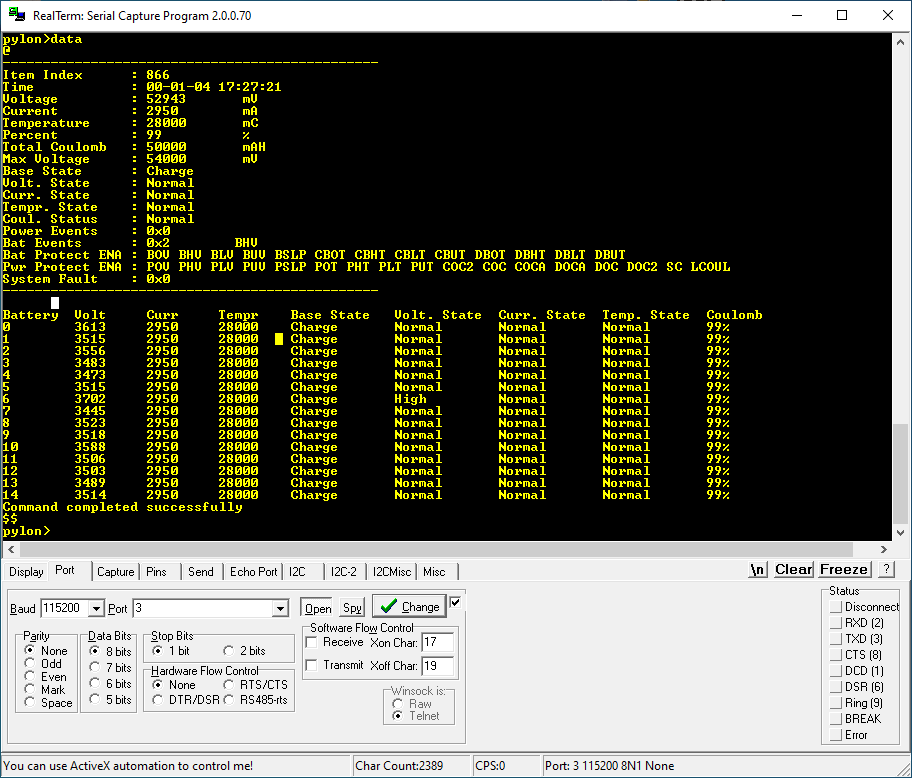912x778 pixels.
Task: Enable the Transmit software flow control checkbox
Action: point(312,665)
